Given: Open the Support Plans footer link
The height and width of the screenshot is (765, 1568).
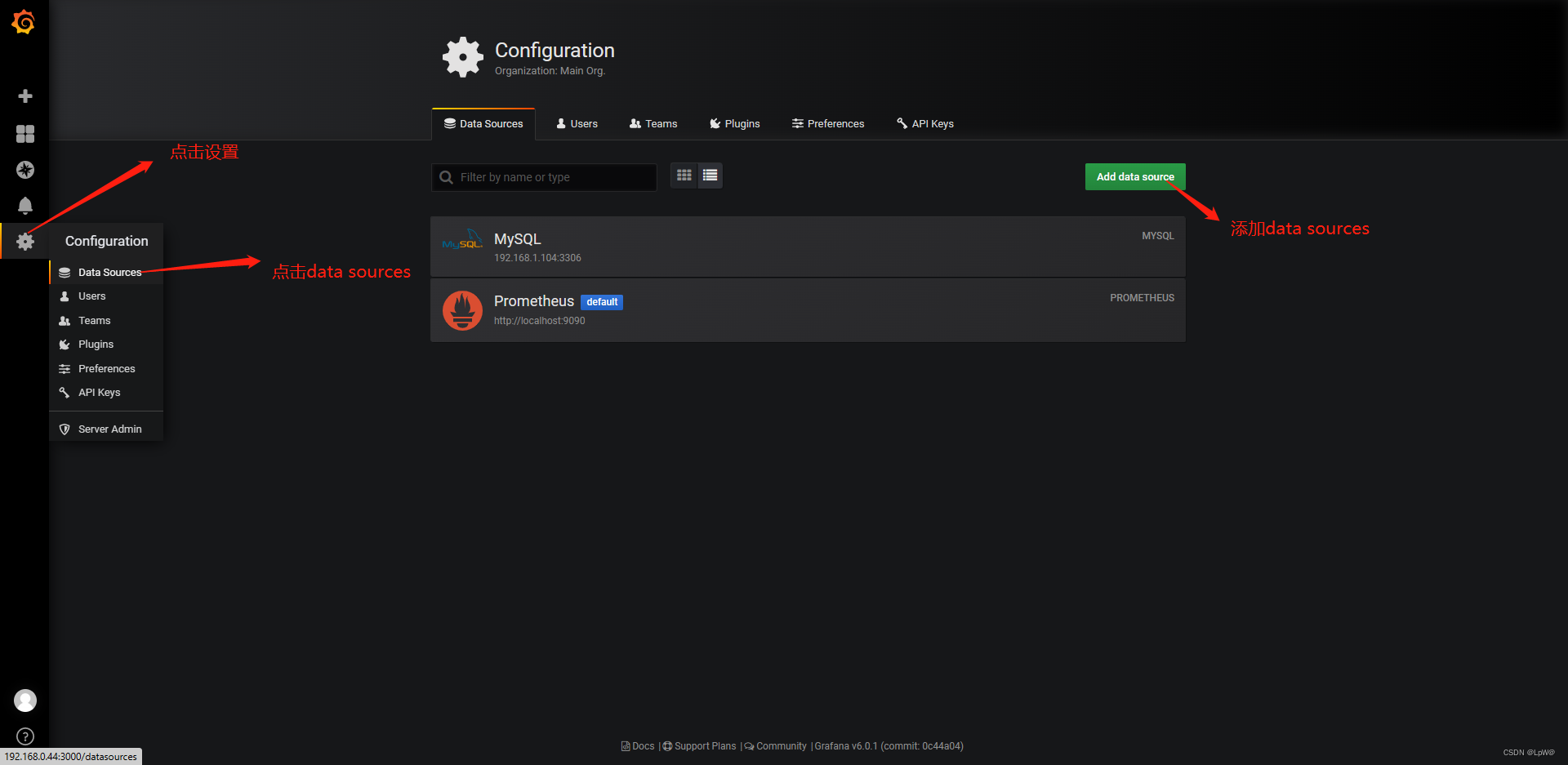Looking at the screenshot, I should [699, 746].
